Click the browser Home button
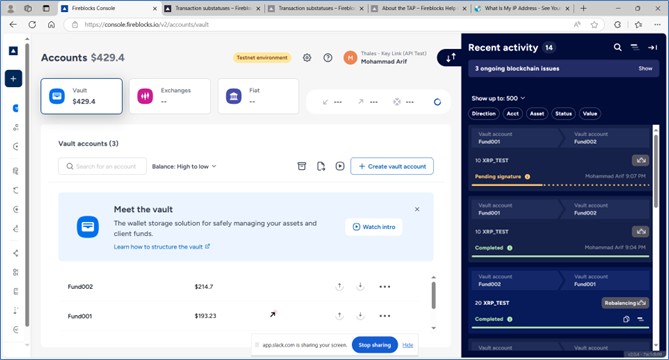This screenshot has width=669, height=360. point(51,25)
